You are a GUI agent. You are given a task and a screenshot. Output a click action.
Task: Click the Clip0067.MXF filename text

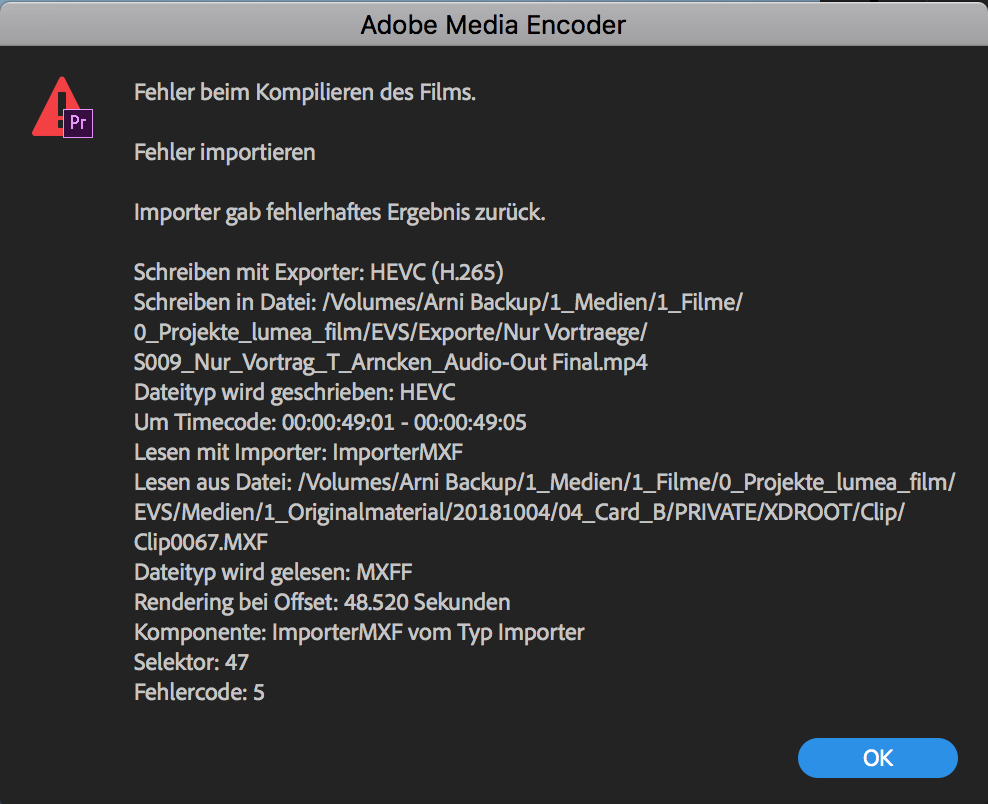(201, 543)
